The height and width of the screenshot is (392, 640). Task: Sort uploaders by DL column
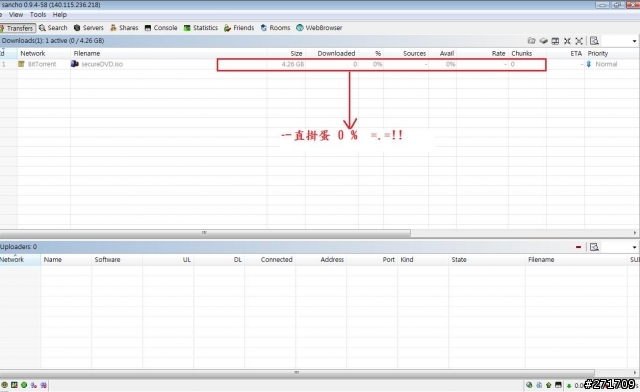(x=219, y=260)
